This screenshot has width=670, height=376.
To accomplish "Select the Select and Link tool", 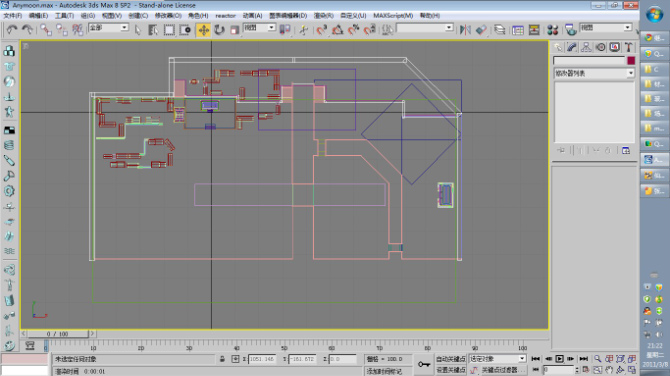I will [45, 29].
